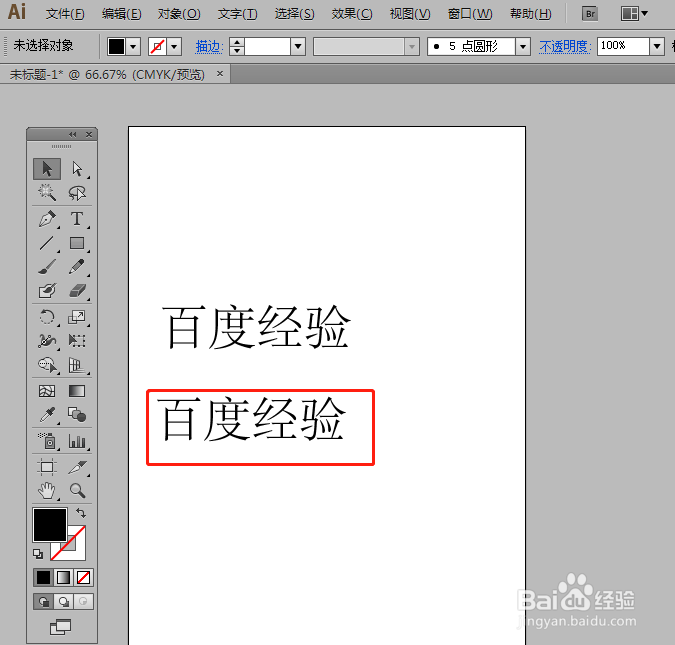The width and height of the screenshot is (675, 645).
Task: Open Adobe Bridge via Br icon
Action: pos(590,14)
